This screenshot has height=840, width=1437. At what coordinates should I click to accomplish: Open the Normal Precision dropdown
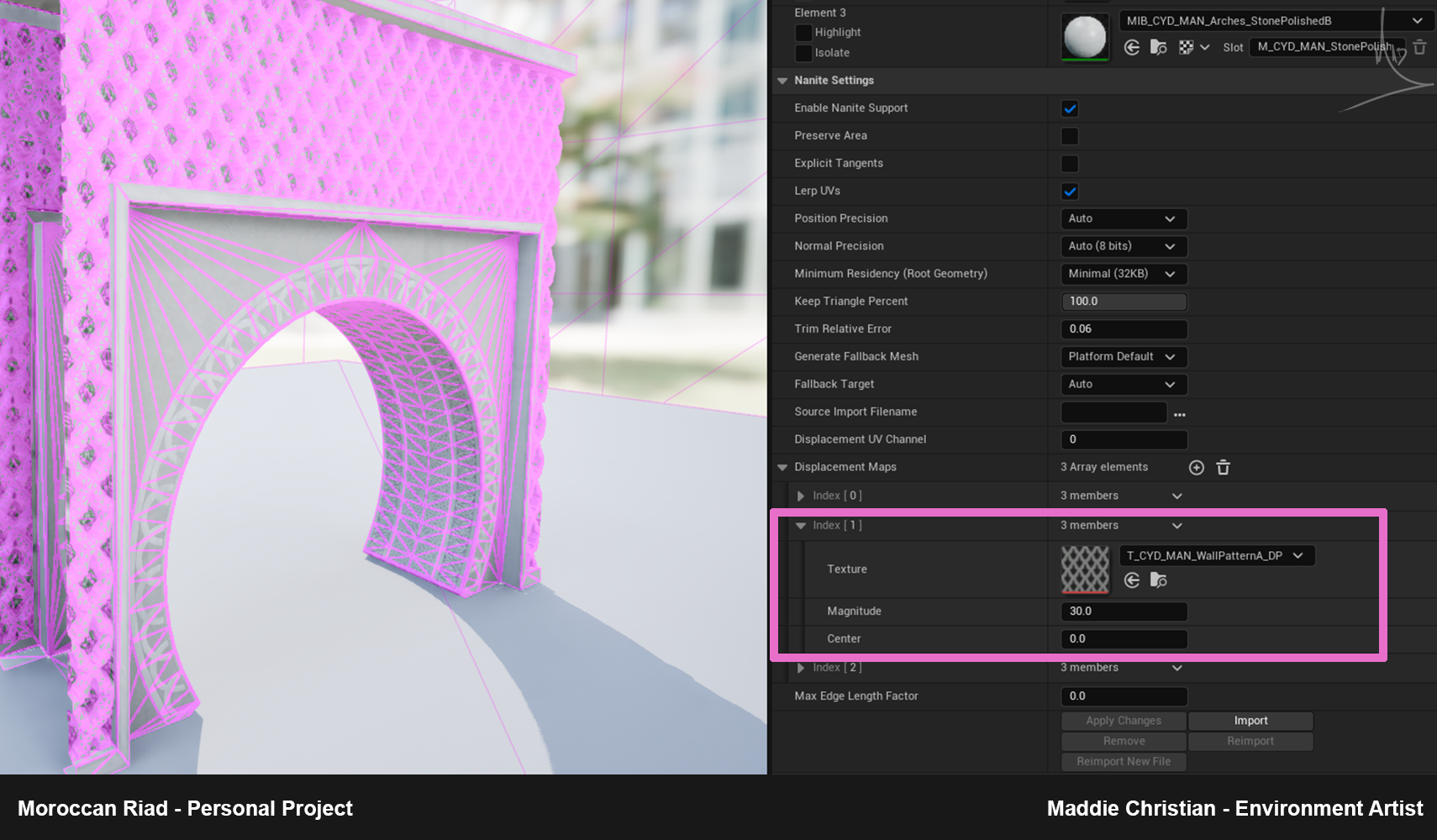[1124, 246]
